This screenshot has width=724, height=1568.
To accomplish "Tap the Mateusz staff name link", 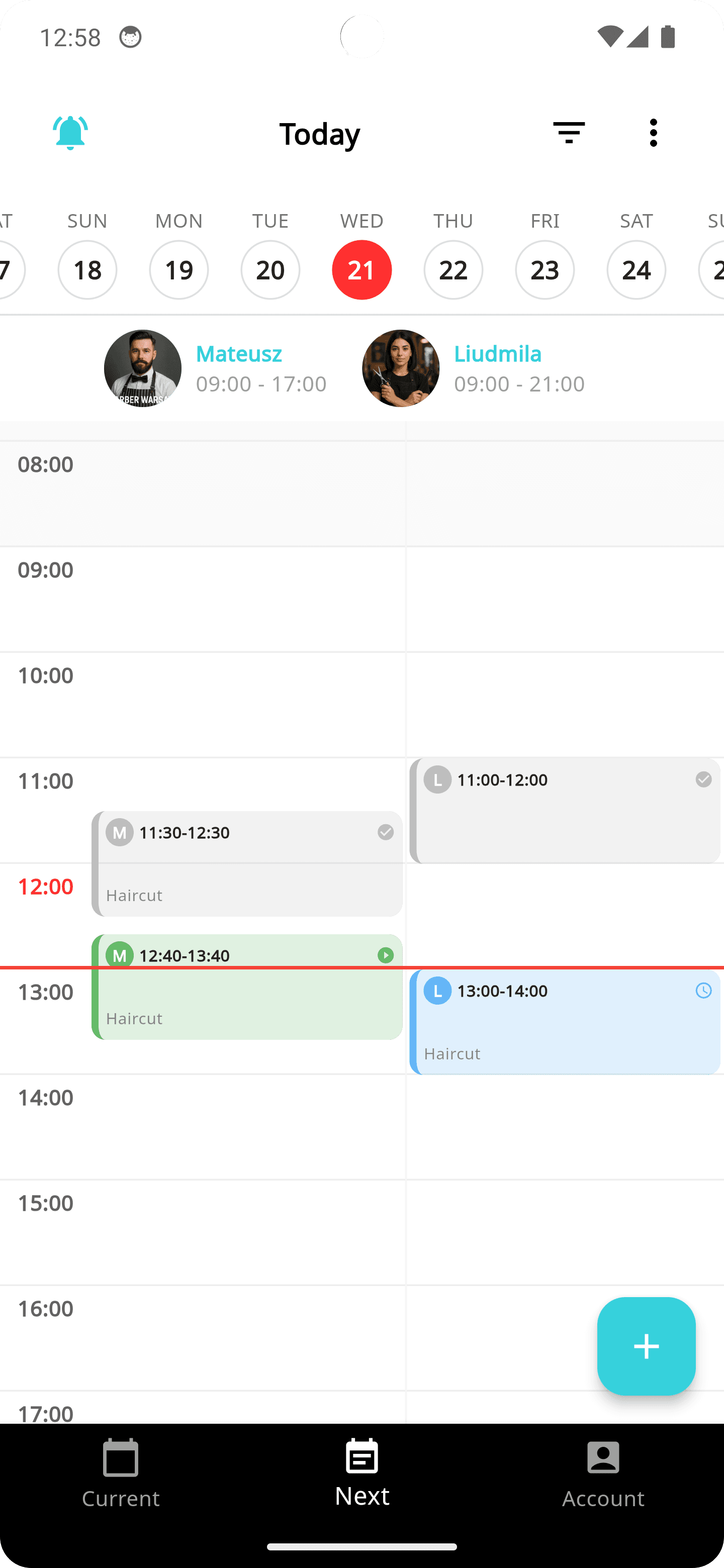I will point(239,354).
